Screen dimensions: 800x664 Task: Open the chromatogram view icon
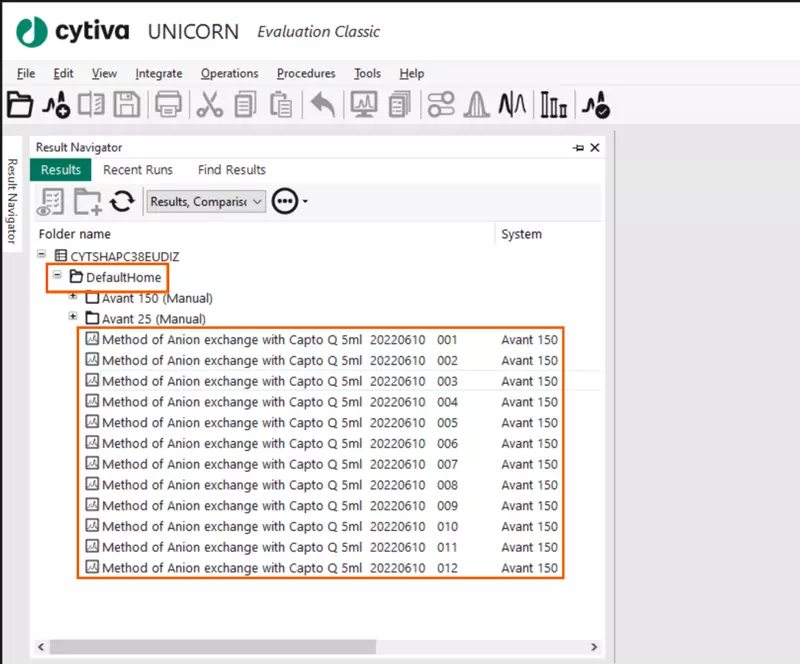click(365, 104)
